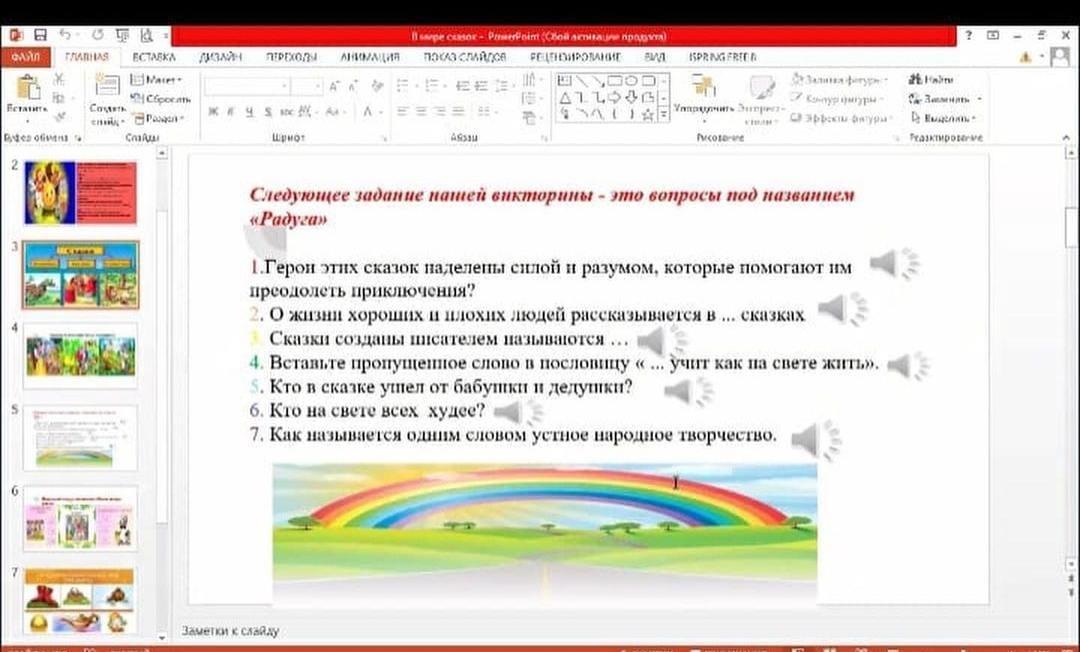Screen dimensions: 1080x652
Task: Click the Find (Найти) binoculars icon
Action: click(x=931, y=79)
